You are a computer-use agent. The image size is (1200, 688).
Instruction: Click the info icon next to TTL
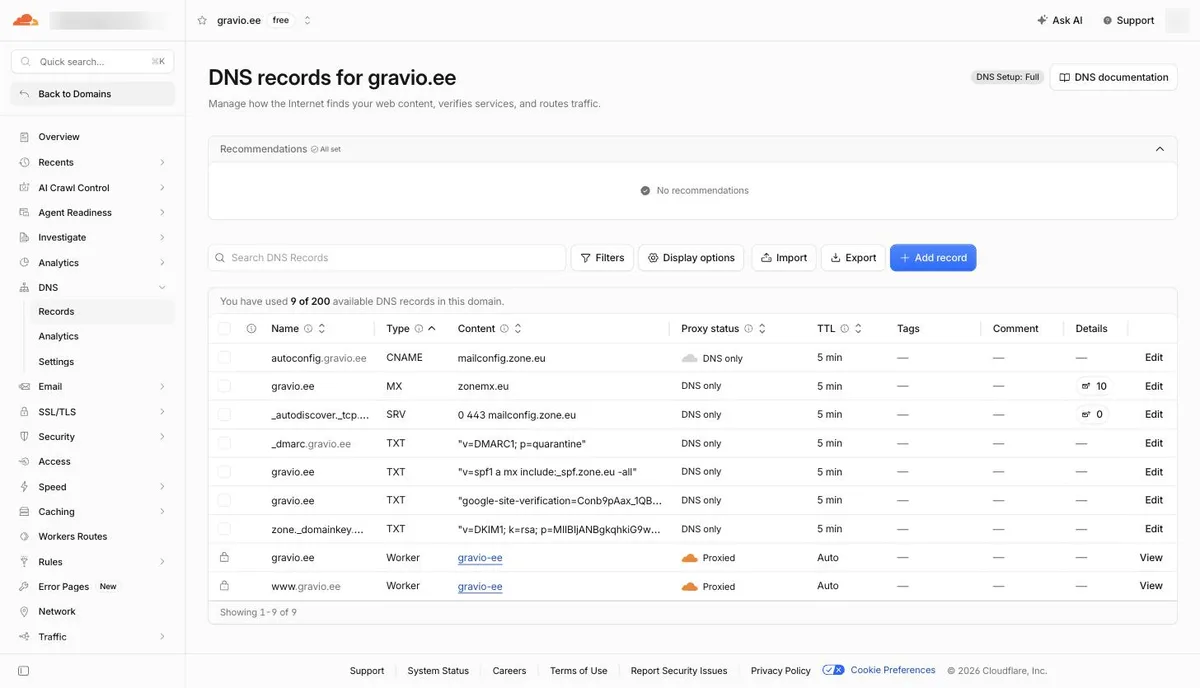(x=844, y=328)
